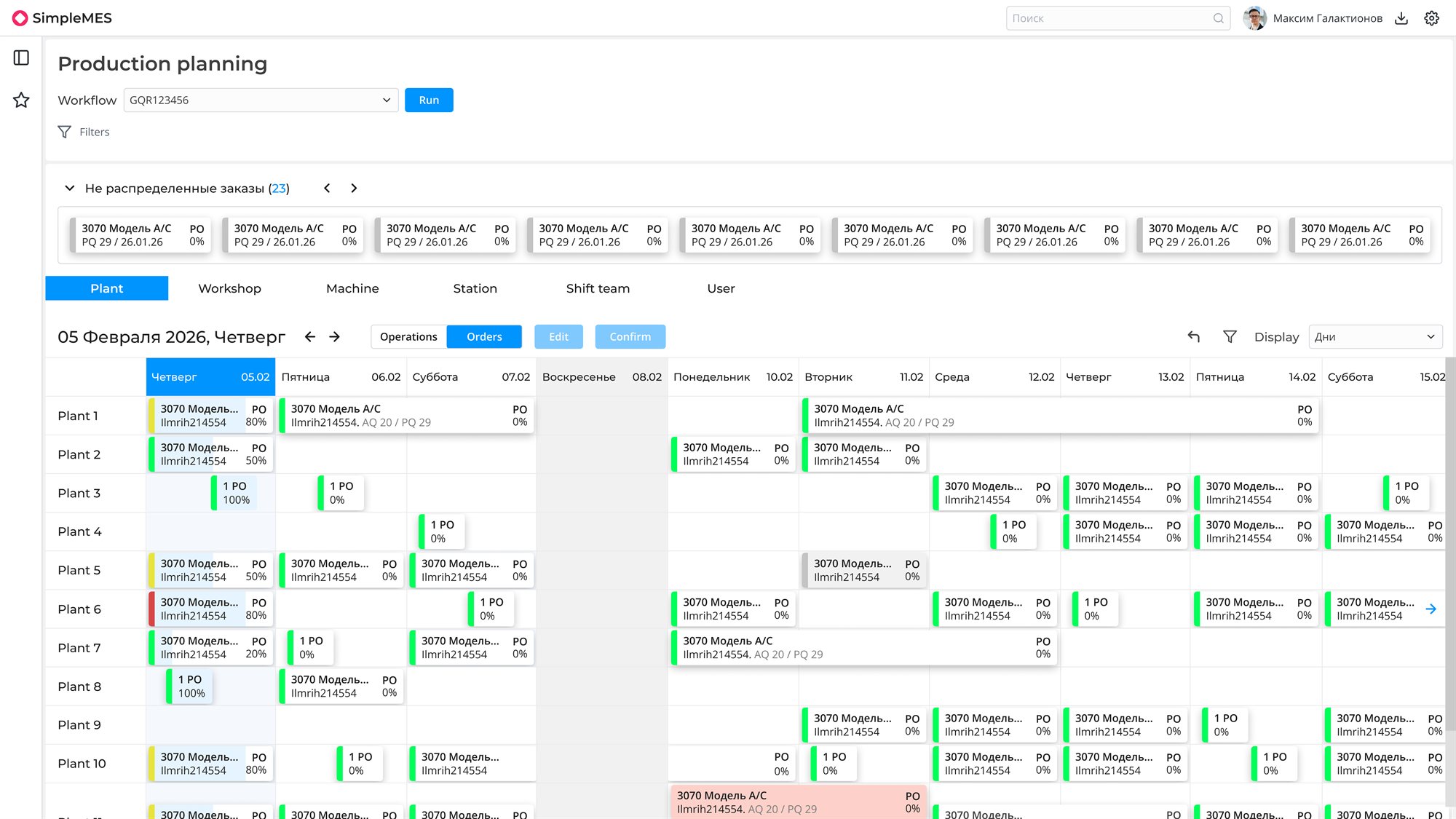Click the download icon in header
The width and height of the screenshot is (1456, 819).
(x=1401, y=18)
